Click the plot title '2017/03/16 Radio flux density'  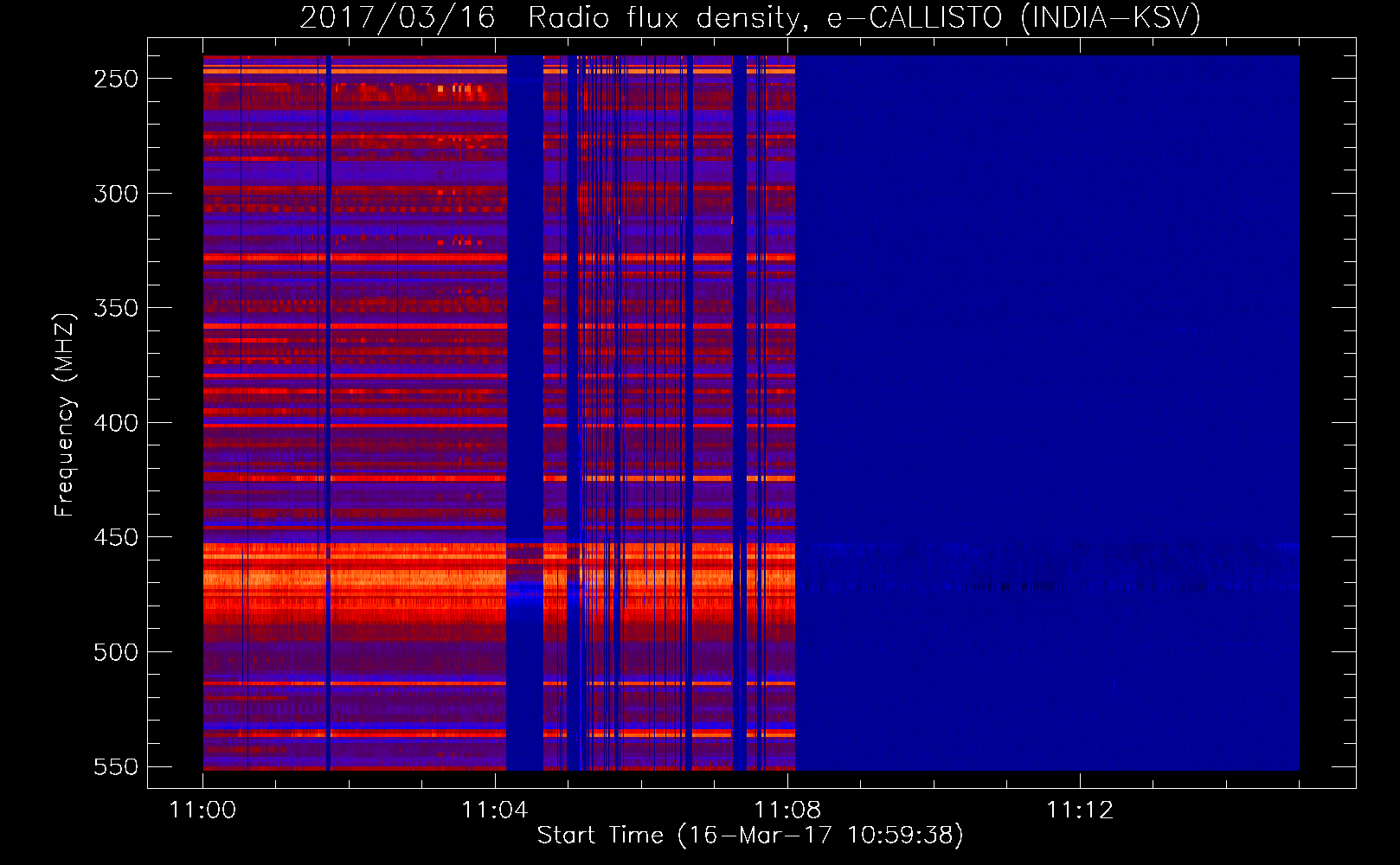[x=750, y=17]
